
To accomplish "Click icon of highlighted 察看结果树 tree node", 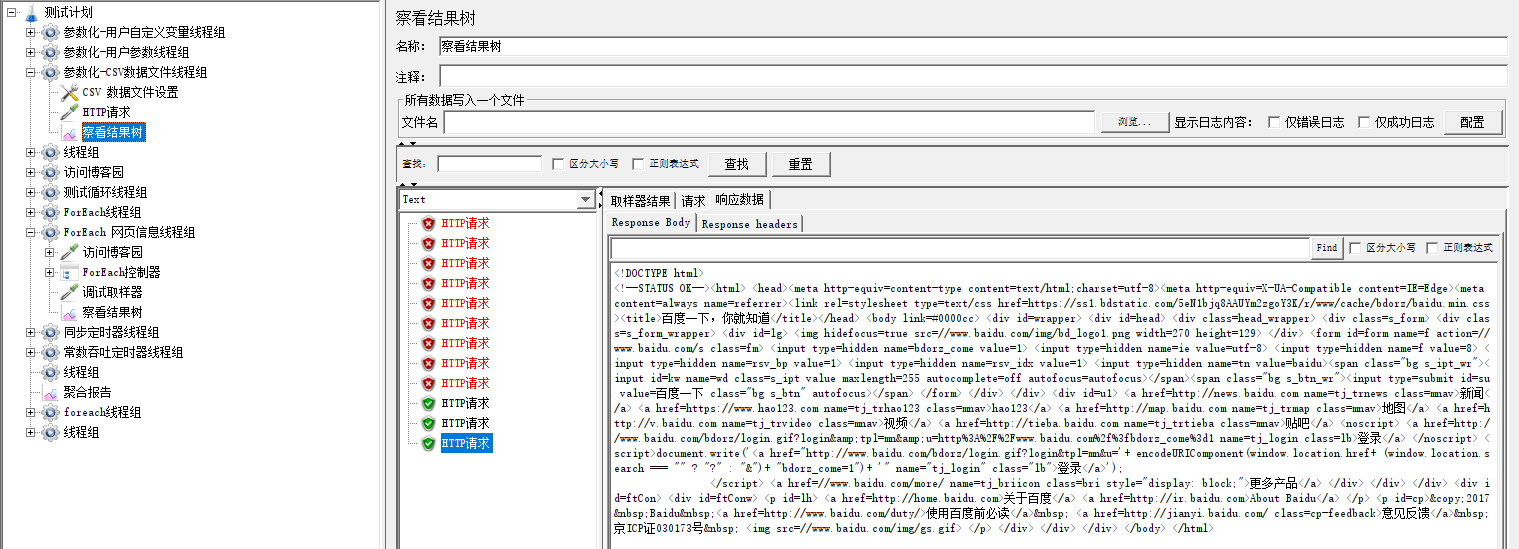I will [69, 132].
